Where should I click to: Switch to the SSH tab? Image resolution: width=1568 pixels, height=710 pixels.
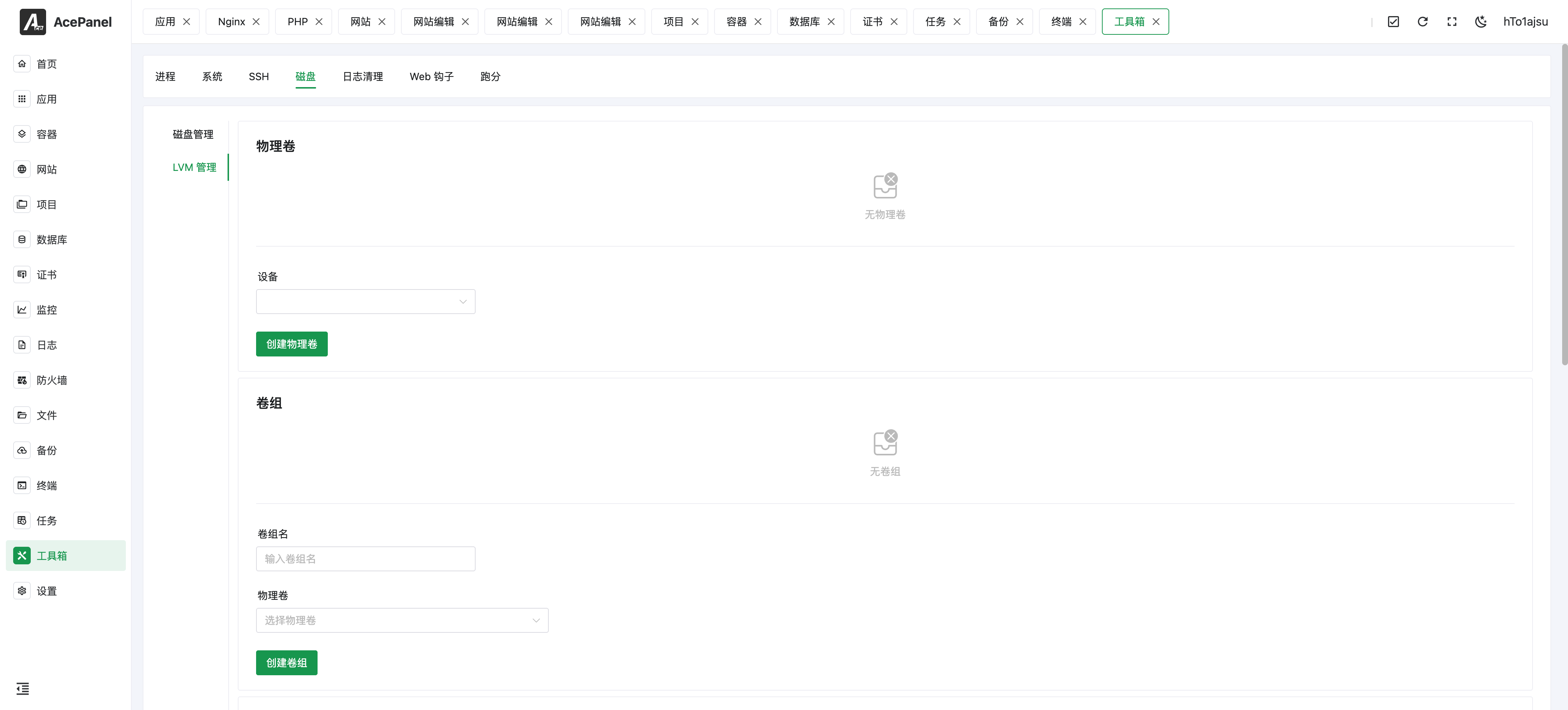(x=258, y=76)
